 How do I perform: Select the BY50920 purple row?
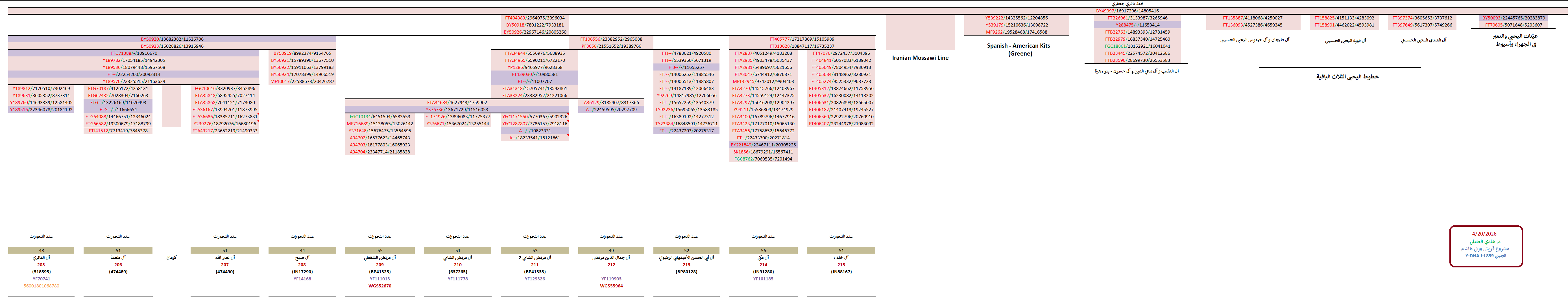(x=172, y=39)
